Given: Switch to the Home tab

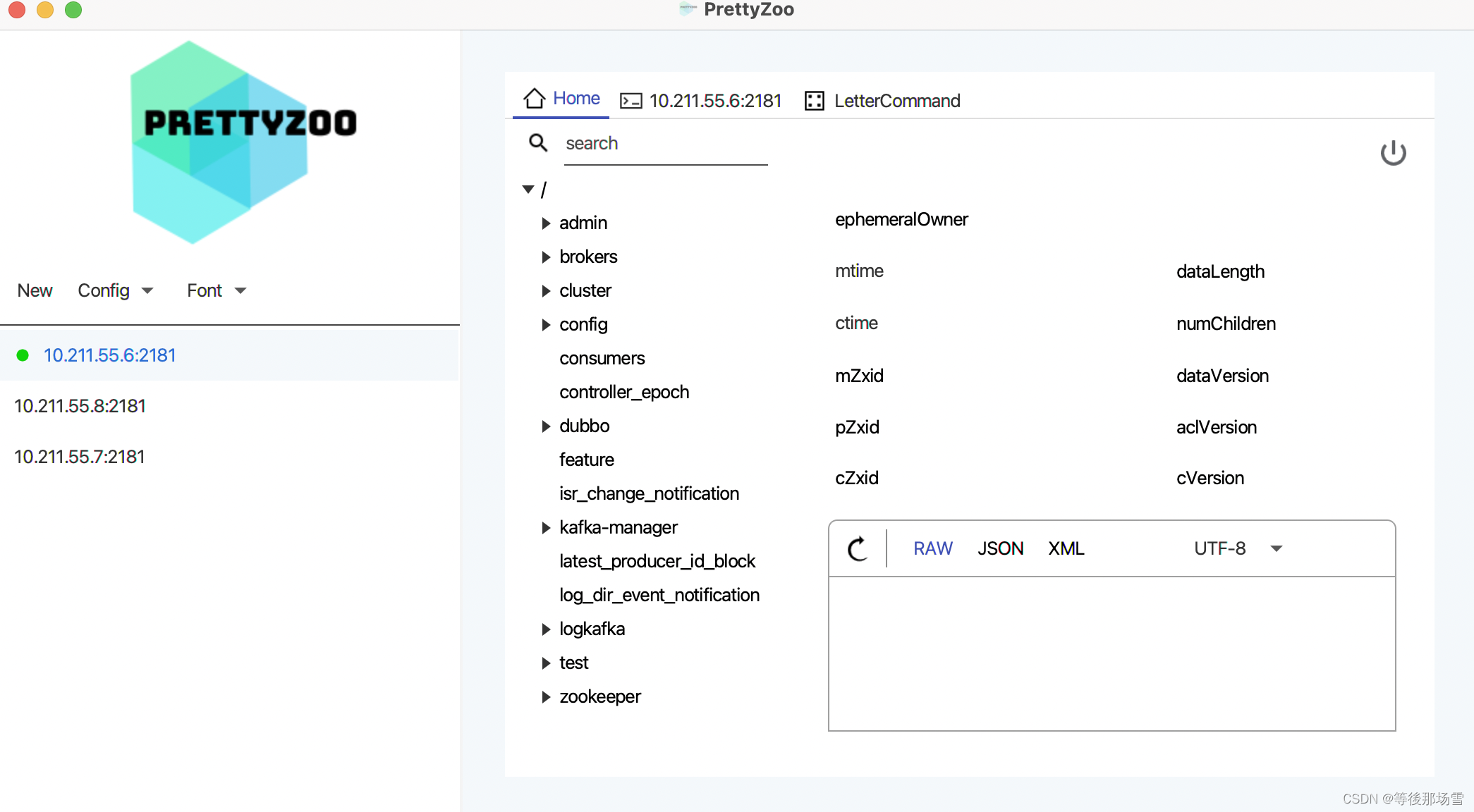Looking at the screenshot, I should point(561,99).
